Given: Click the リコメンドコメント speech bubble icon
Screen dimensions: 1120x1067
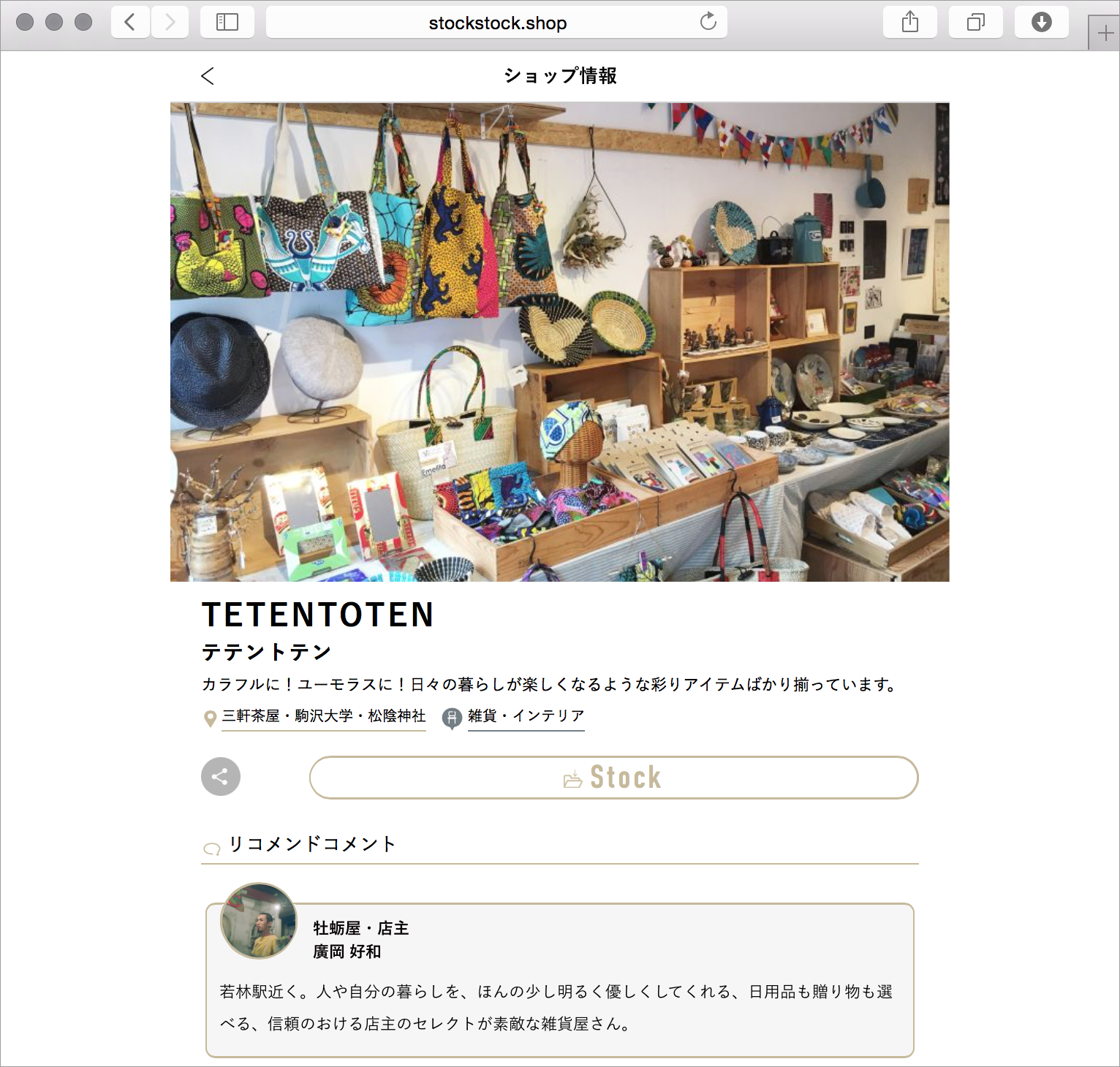Looking at the screenshot, I should coord(212,848).
